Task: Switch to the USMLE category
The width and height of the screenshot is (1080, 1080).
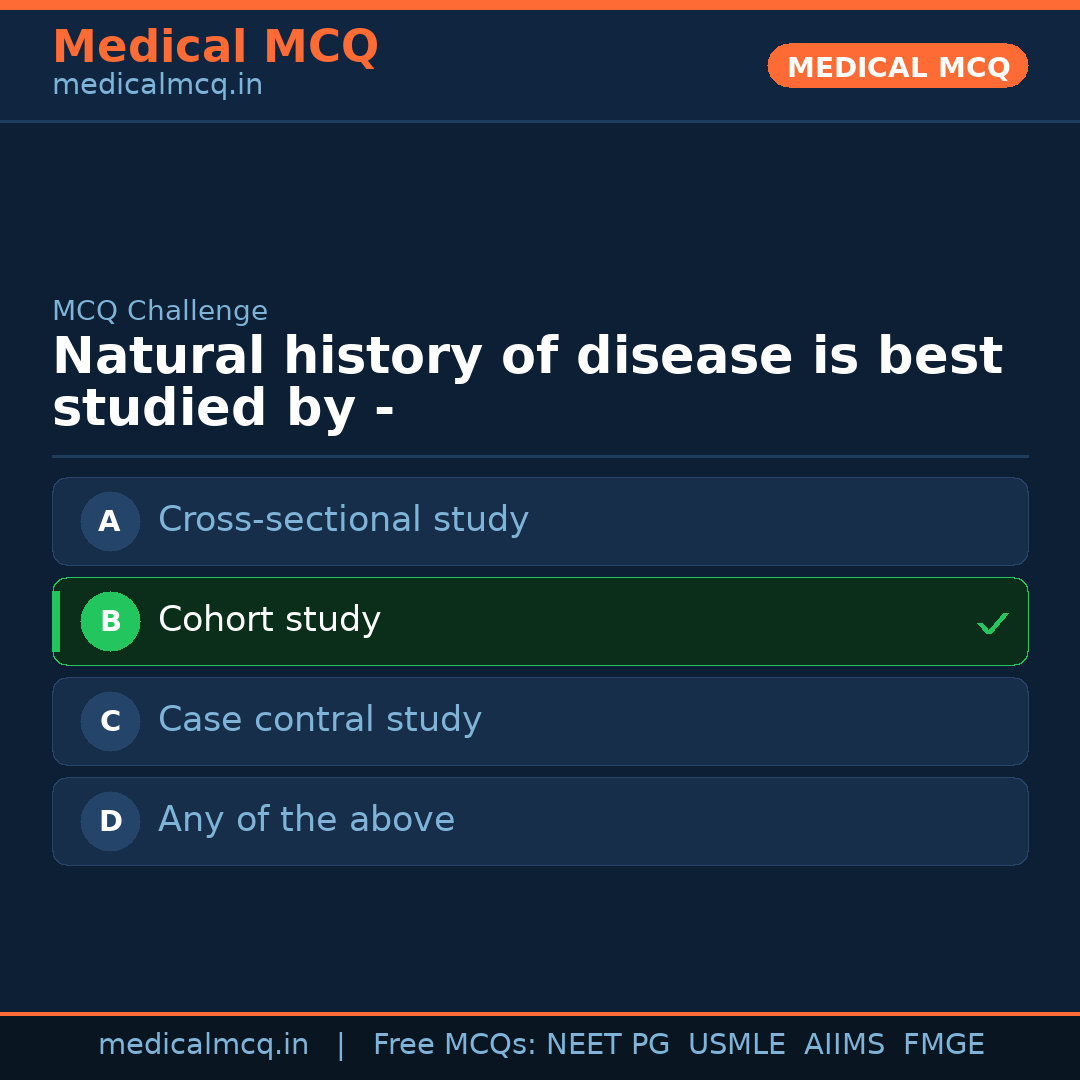Action: tap(737, 1043)
